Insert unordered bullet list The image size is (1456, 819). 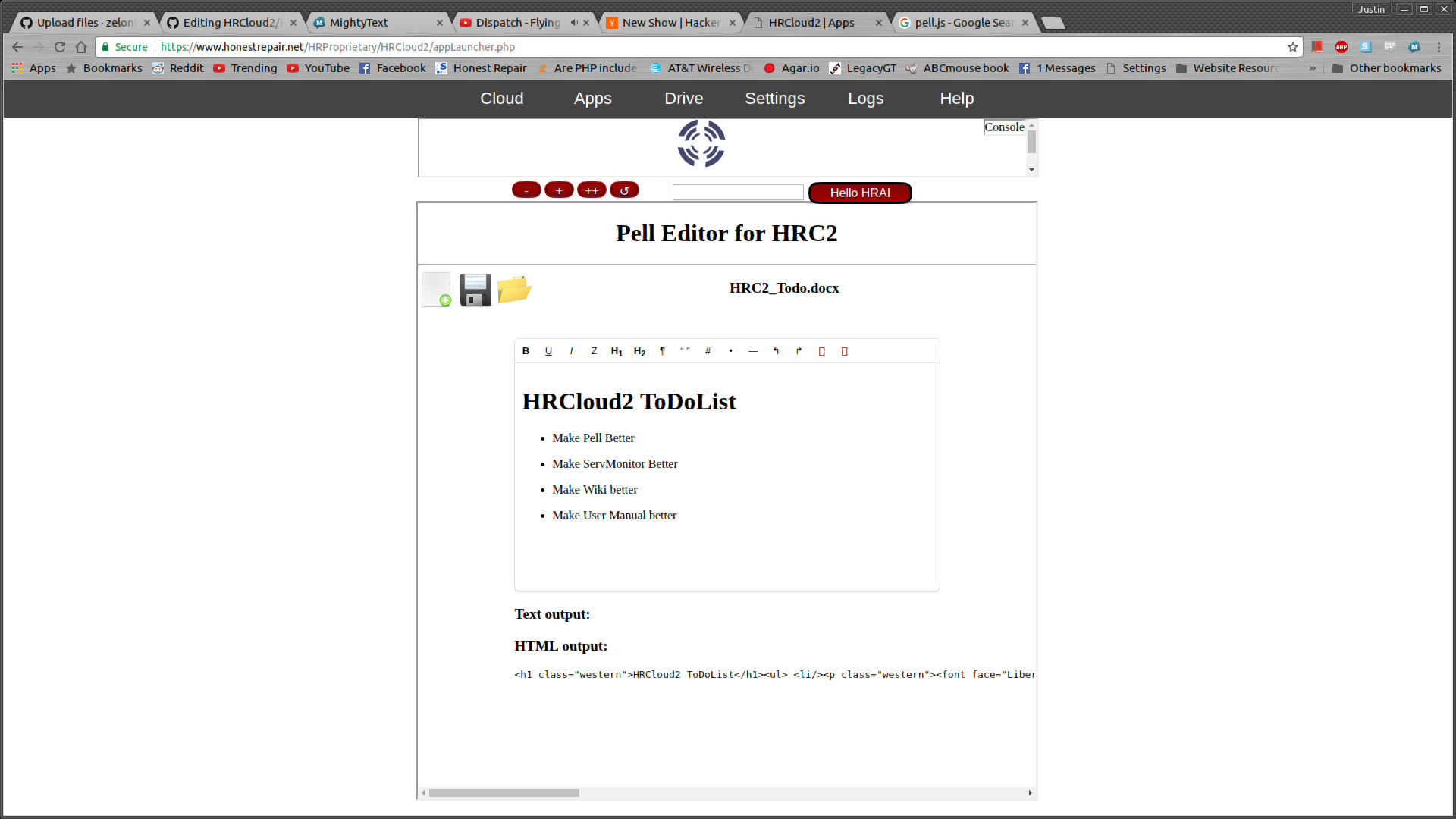(730, 350)
